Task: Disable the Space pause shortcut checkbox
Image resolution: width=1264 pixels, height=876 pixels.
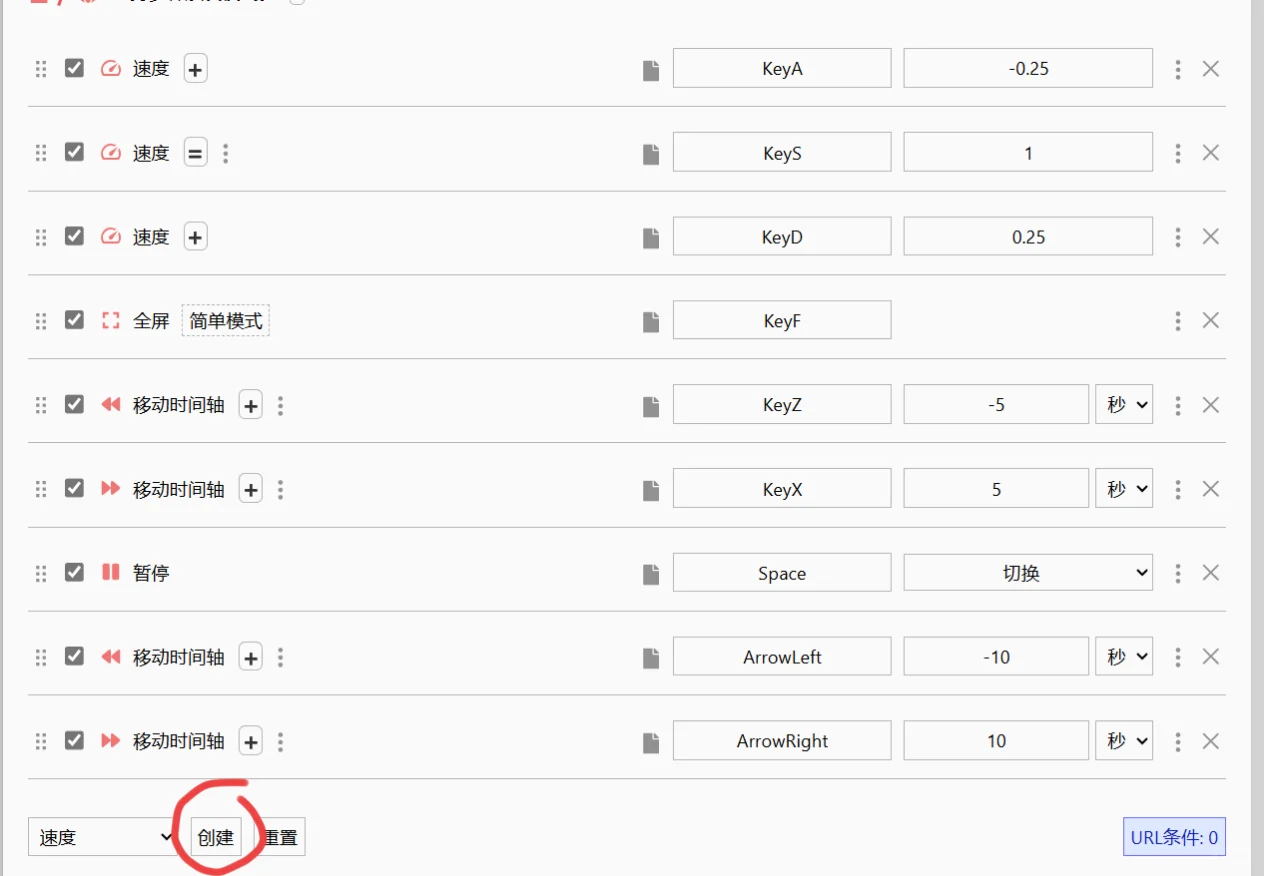Action: tap(74, 572)
